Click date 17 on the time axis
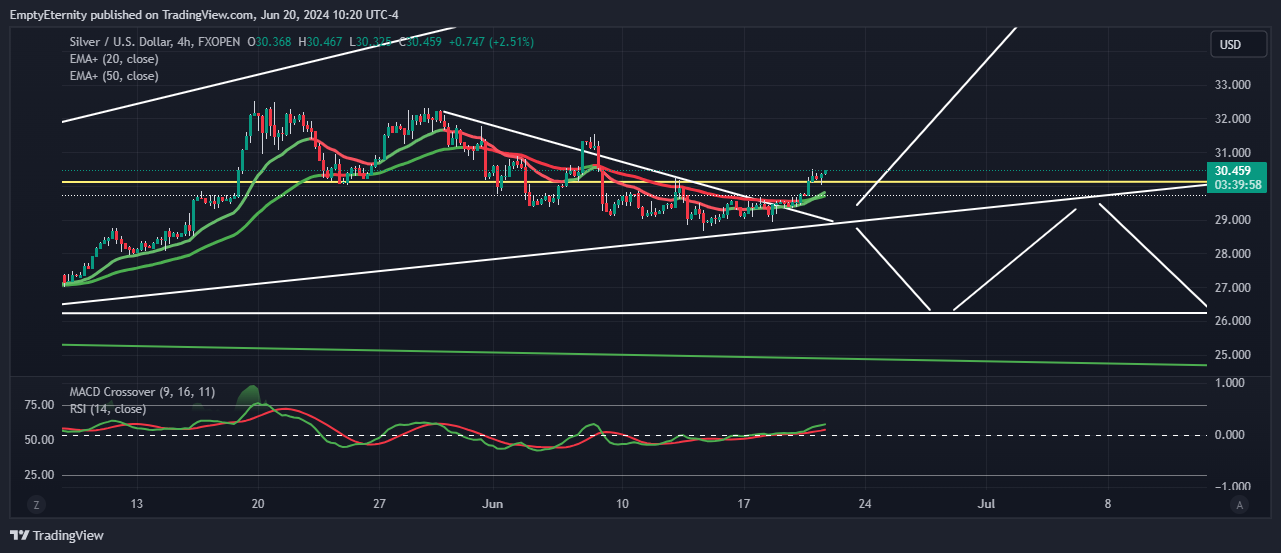This screenshot has height=553, width=1281. tap(743, 505)
